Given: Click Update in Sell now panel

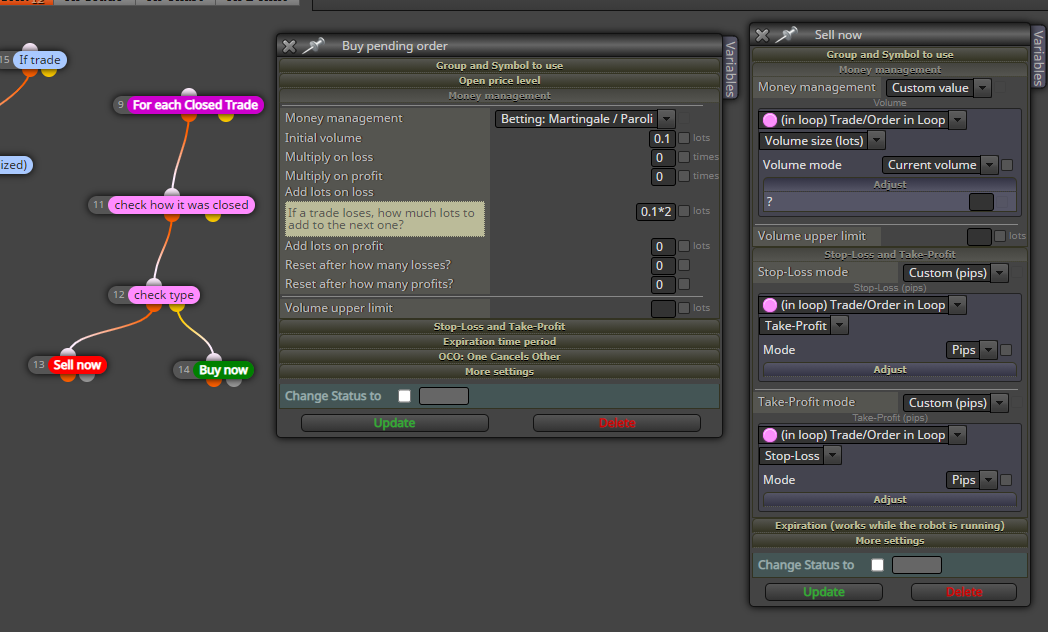Looking at the screenshot, I should coord(823,592).
